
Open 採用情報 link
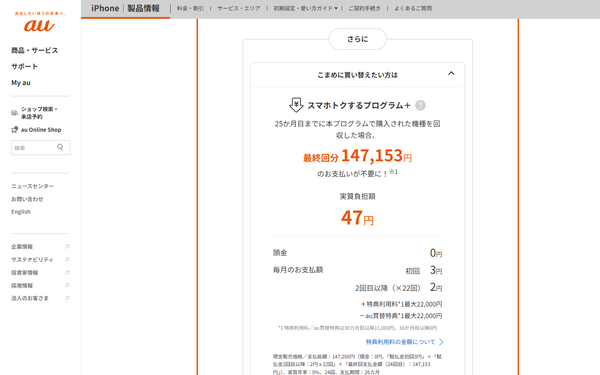click(x=22, y=285)
